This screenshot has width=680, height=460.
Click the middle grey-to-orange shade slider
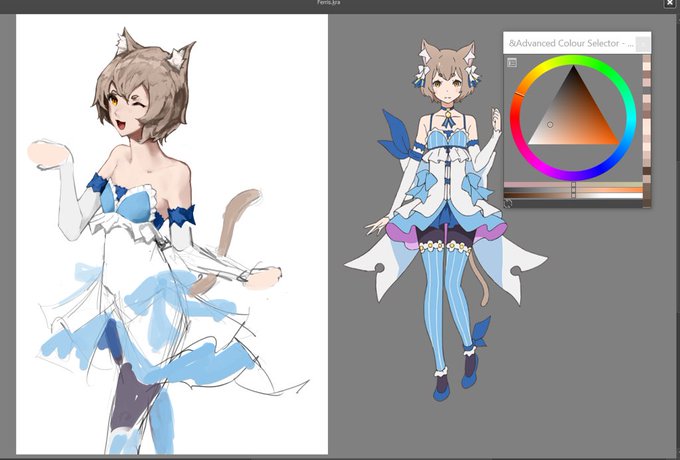tap(573, 190)
